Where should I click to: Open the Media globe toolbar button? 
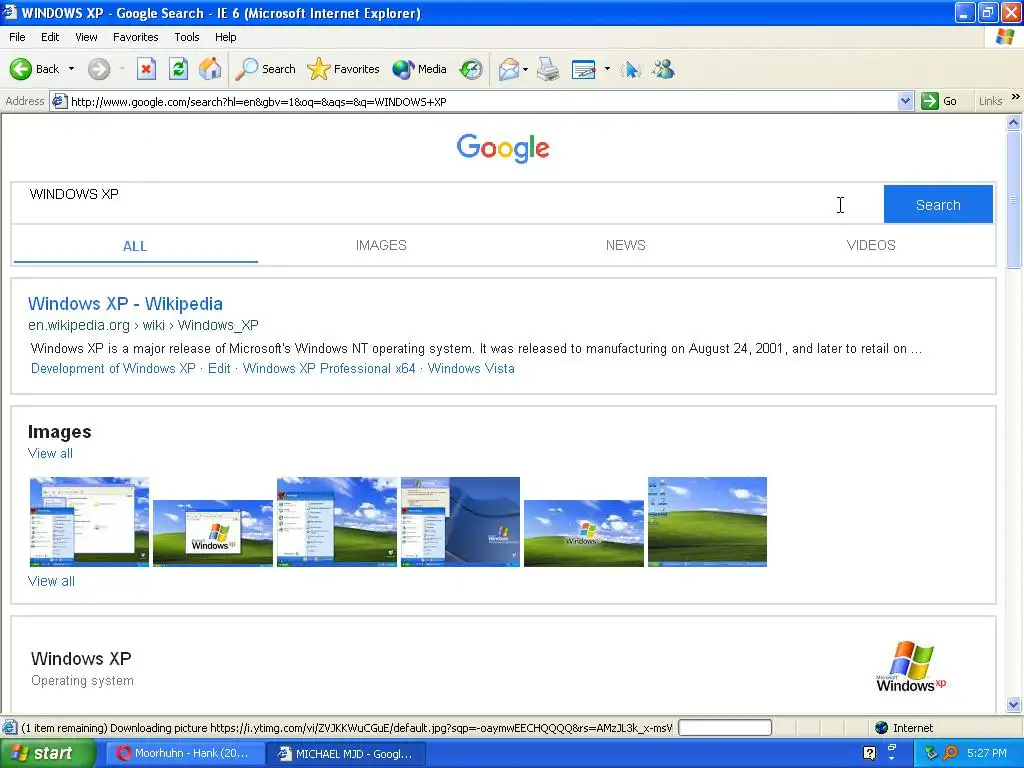(419, 69)
